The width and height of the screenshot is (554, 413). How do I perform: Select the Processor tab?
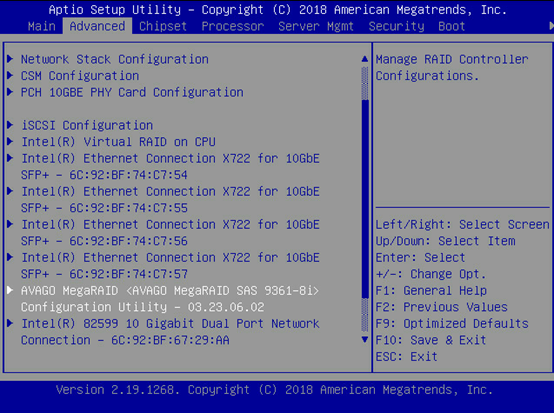click(233, 26)
